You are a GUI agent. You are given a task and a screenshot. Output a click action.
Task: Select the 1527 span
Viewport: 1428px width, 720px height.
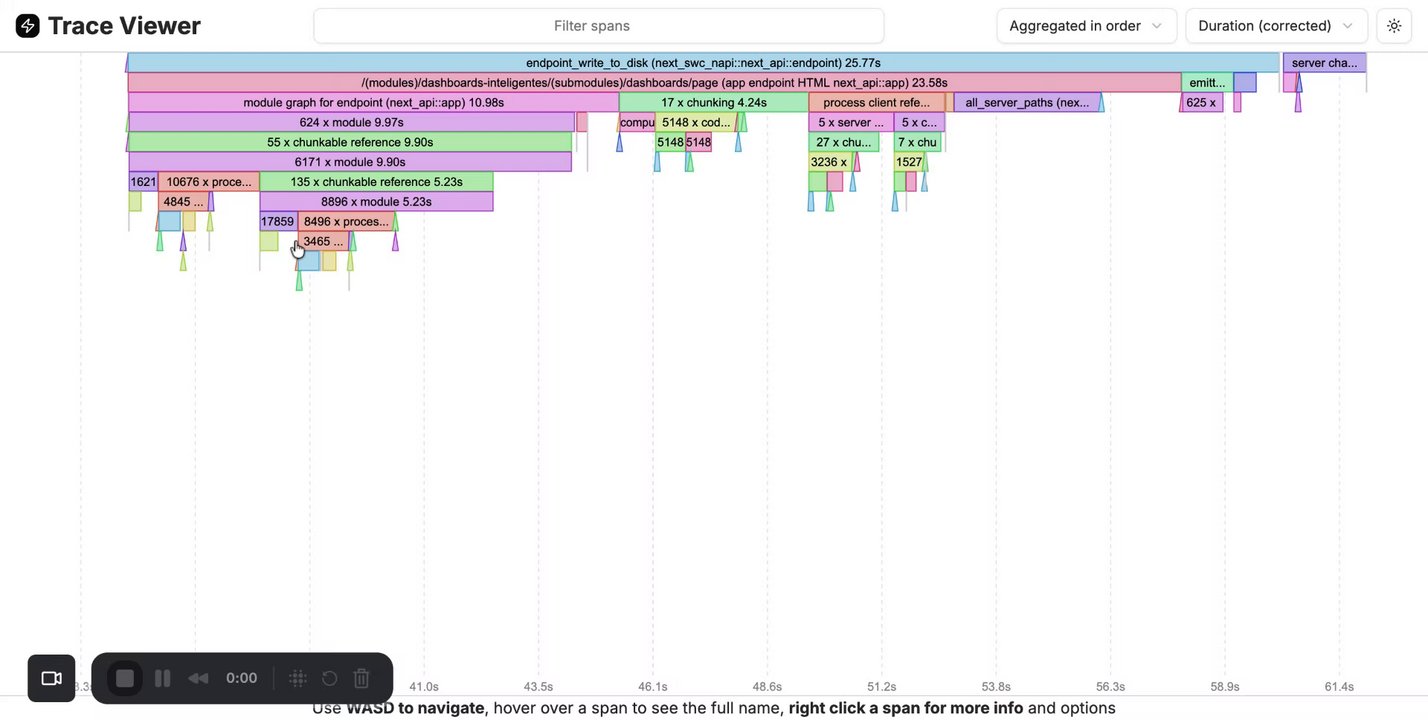[x=909, y=162]
